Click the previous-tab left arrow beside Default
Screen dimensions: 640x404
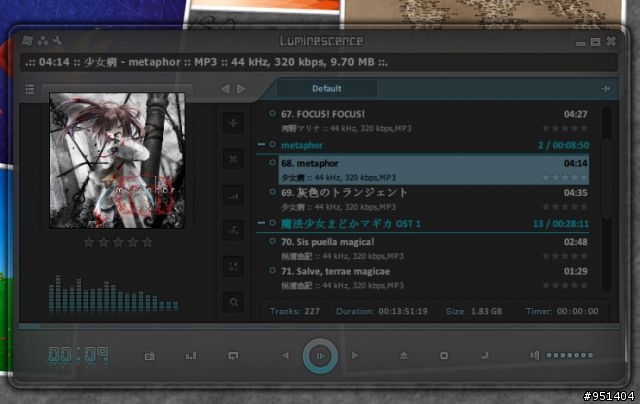coord(225,89)
